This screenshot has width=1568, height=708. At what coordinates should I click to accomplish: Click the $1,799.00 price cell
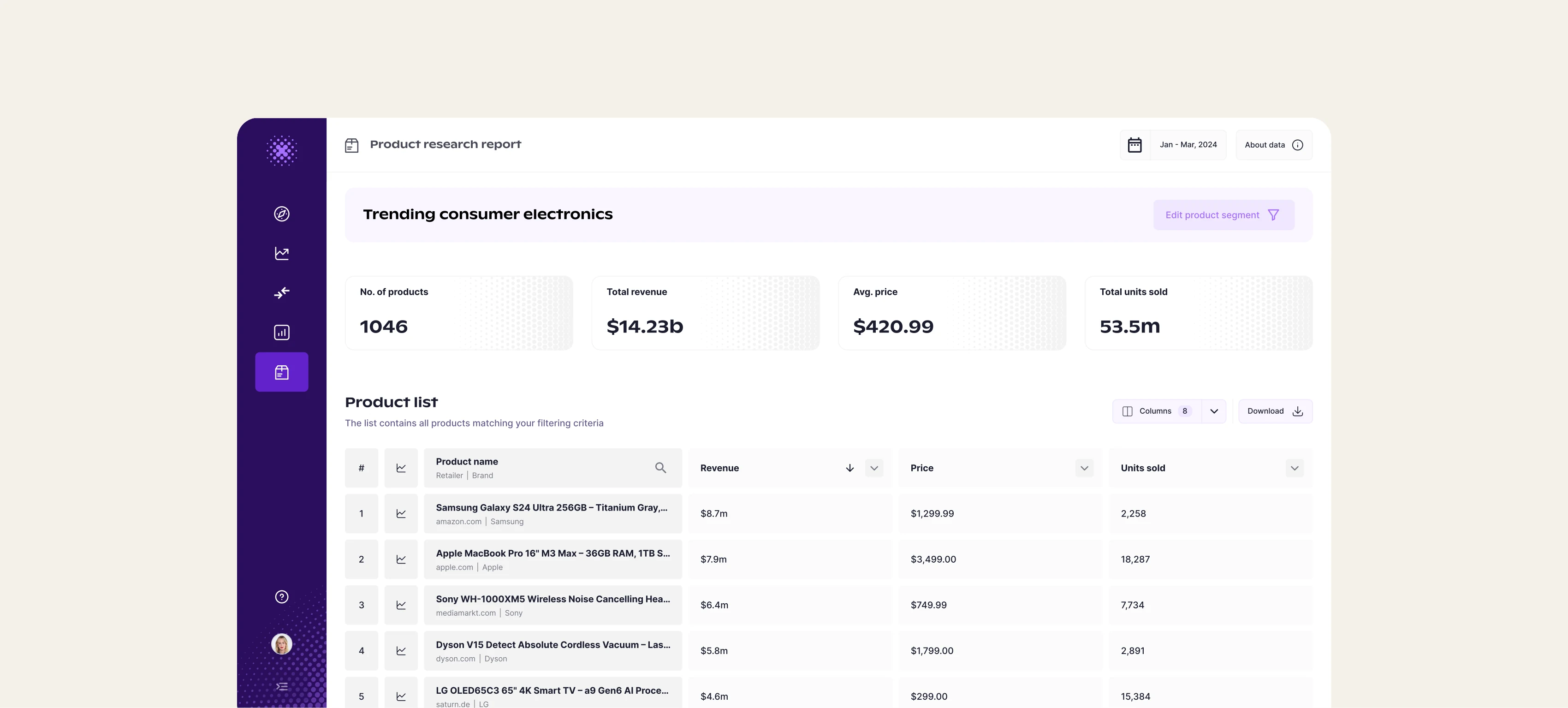[x=1000, y=651]
